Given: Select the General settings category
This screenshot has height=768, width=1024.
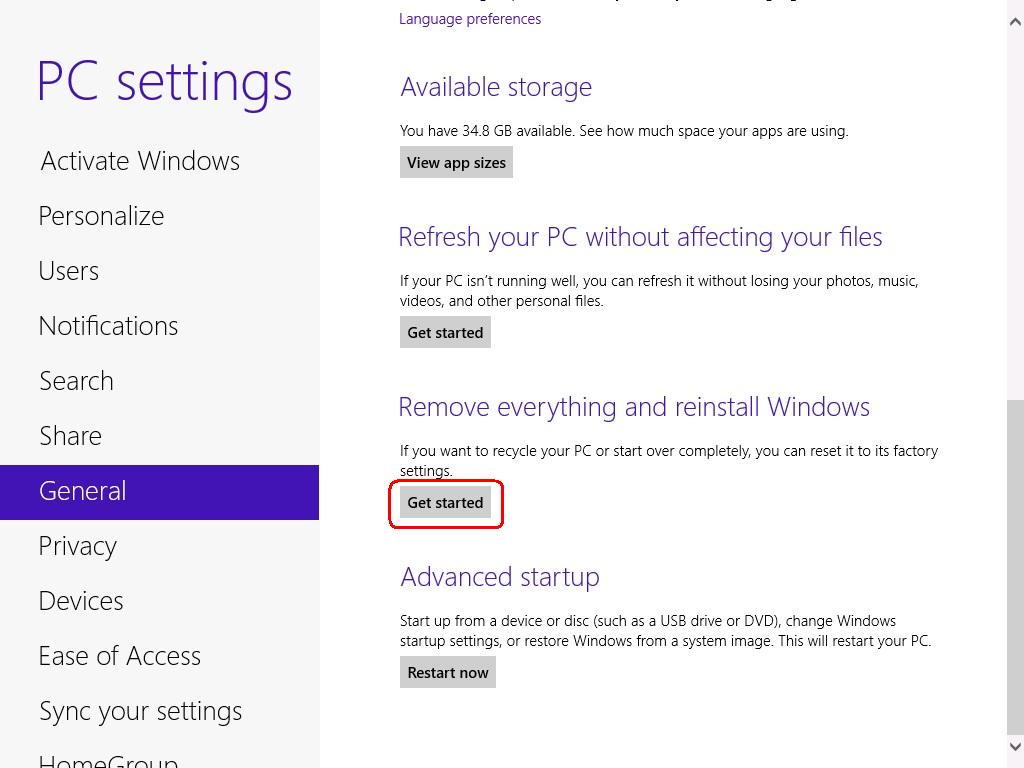Looking at the screenshot, I should pos(82,491).
